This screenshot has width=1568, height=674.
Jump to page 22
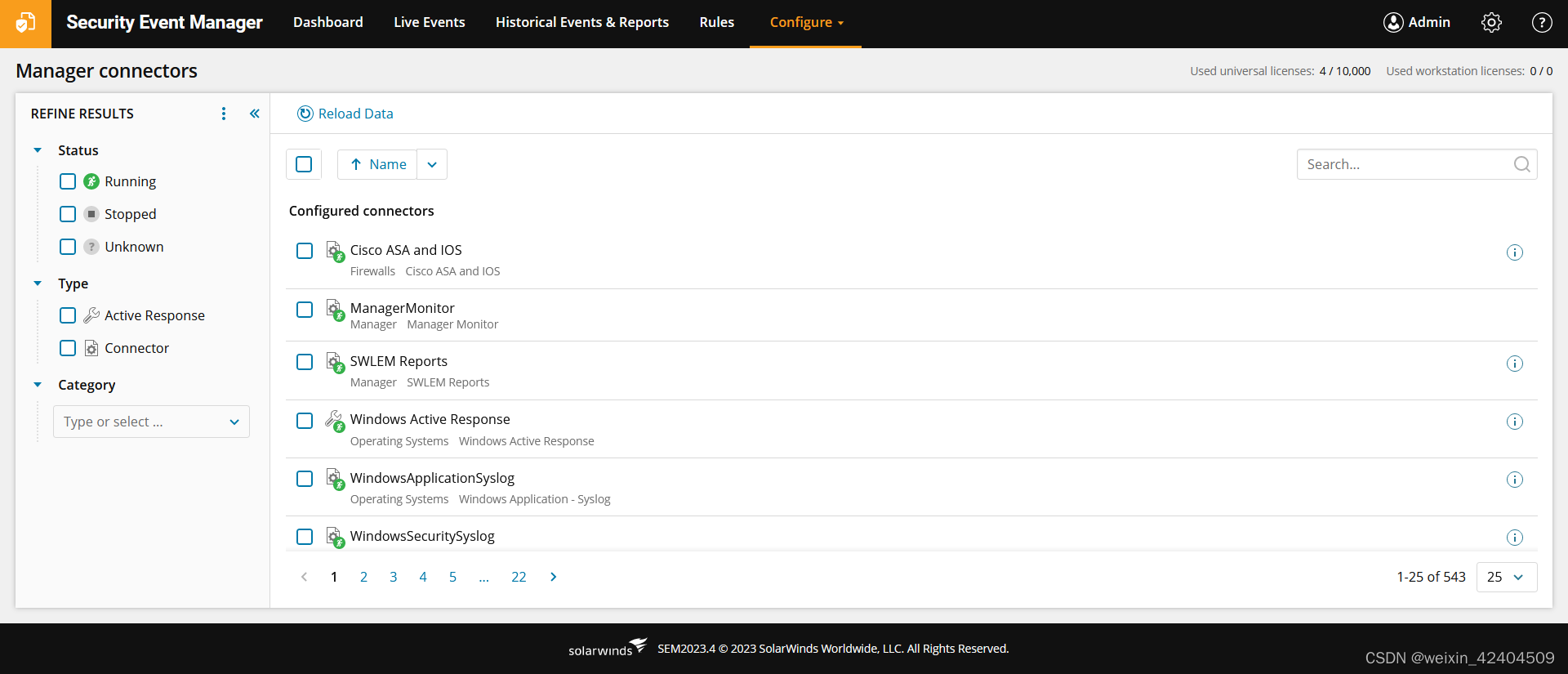(519, 577)
